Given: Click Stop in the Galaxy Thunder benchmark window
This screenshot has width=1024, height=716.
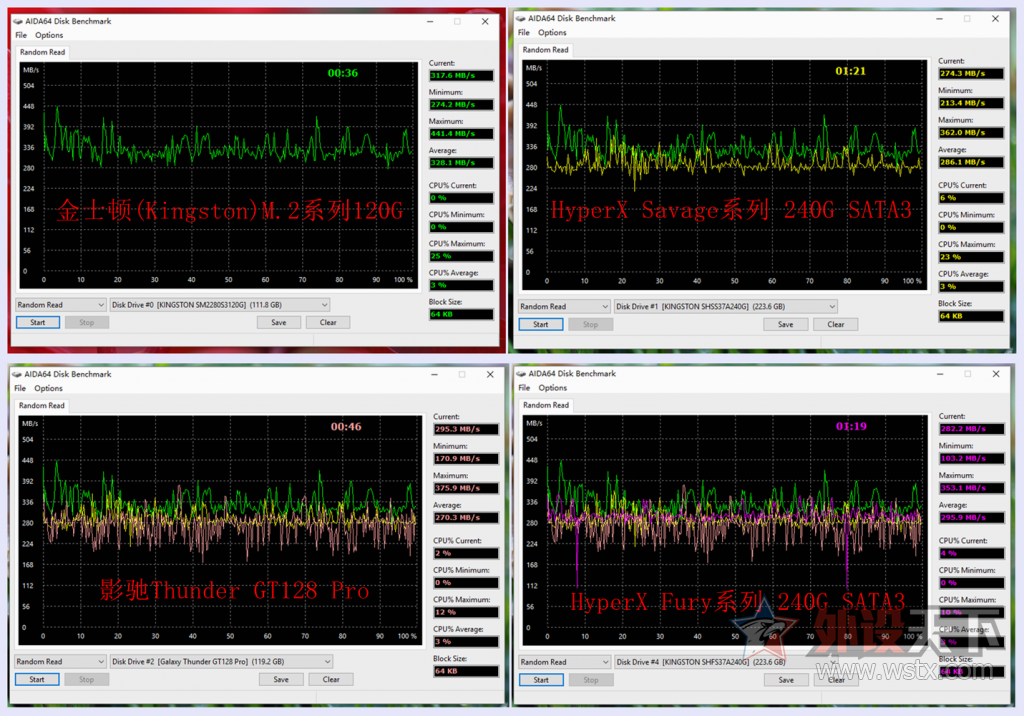Looking at the screenshot, I should click(86, 679).
